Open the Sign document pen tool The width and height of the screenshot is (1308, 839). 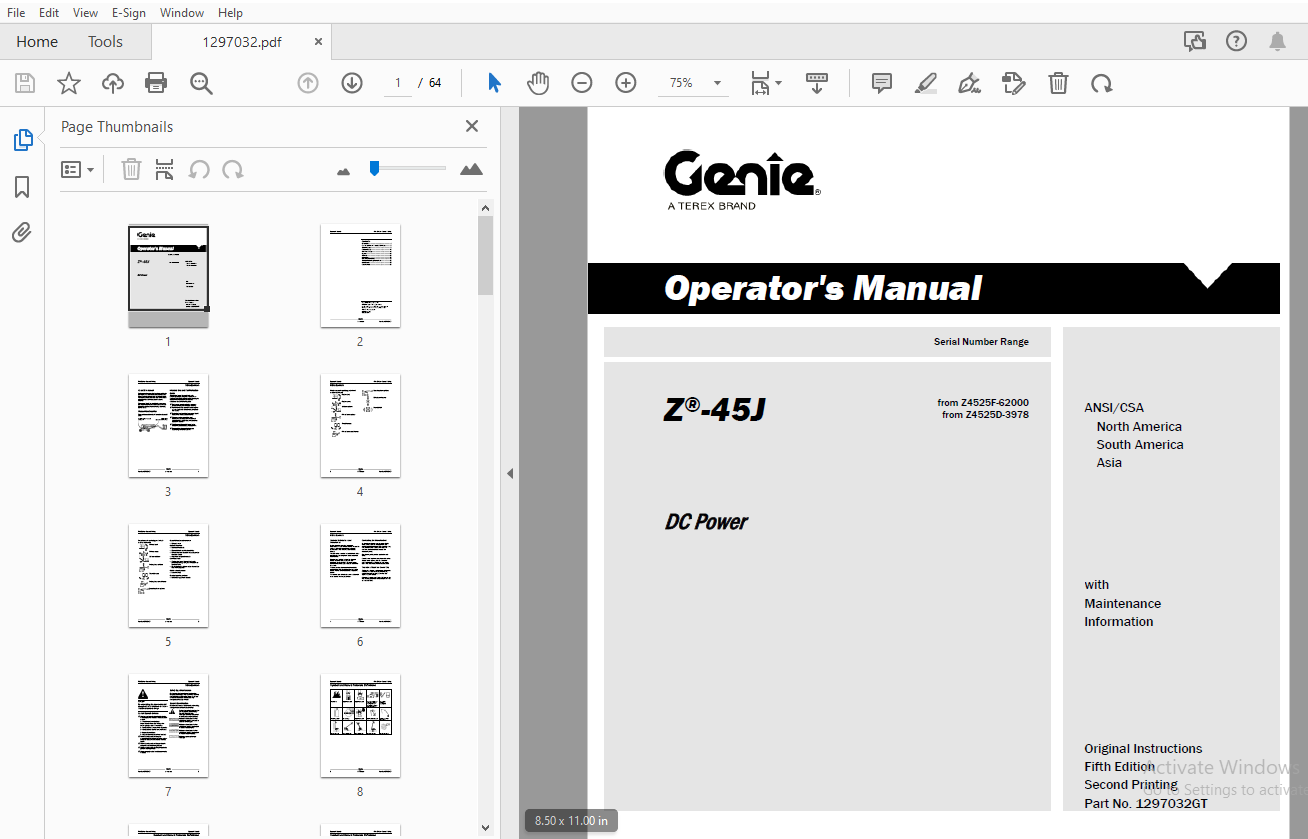pos(969,83)
